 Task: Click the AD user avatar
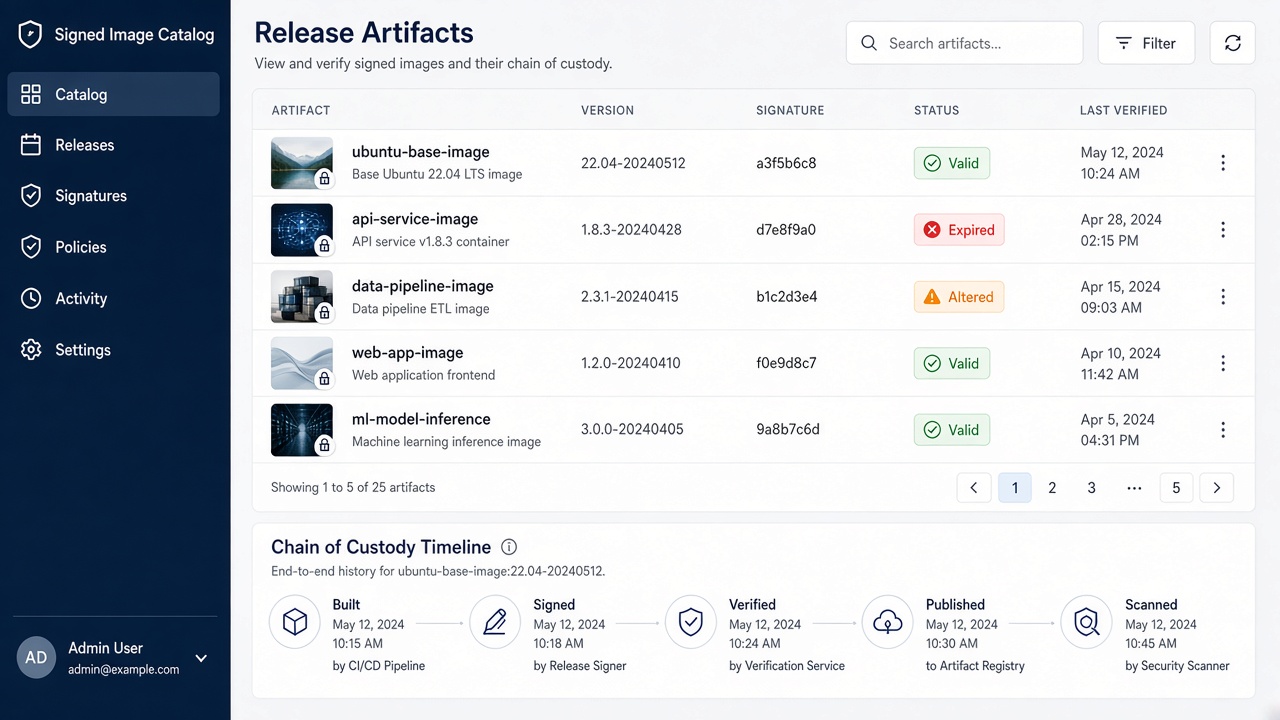36,658
